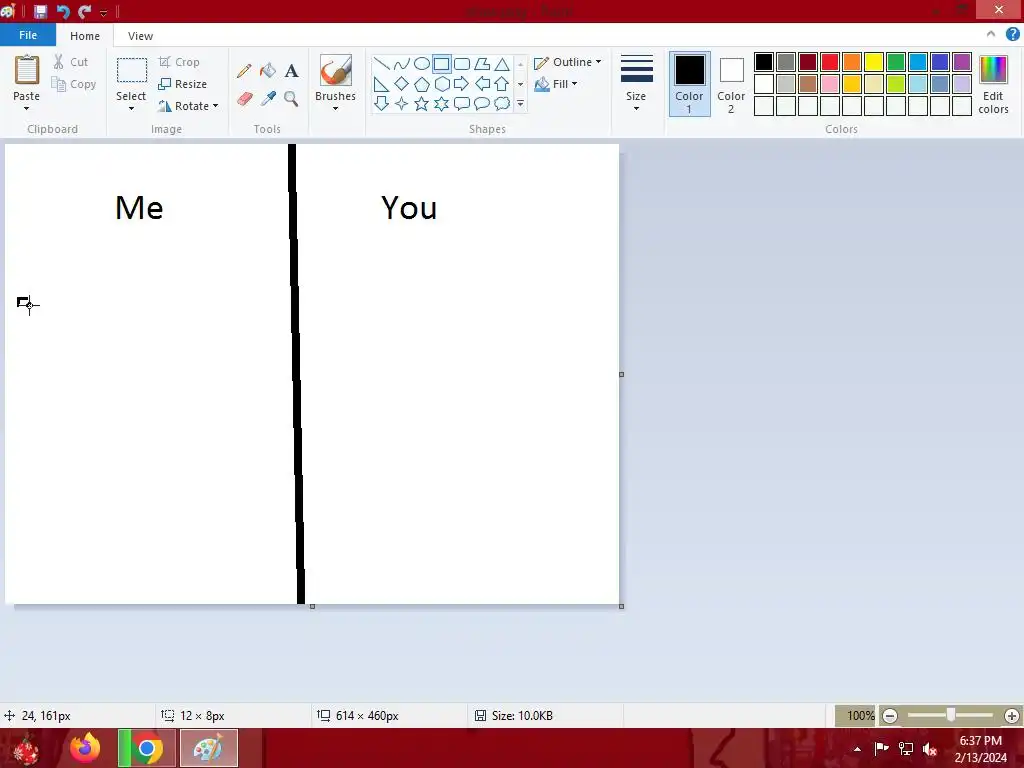Choose the Rounded rectangle shape
This screenshot has height=768, width=1024.
[x=462, y=63]
